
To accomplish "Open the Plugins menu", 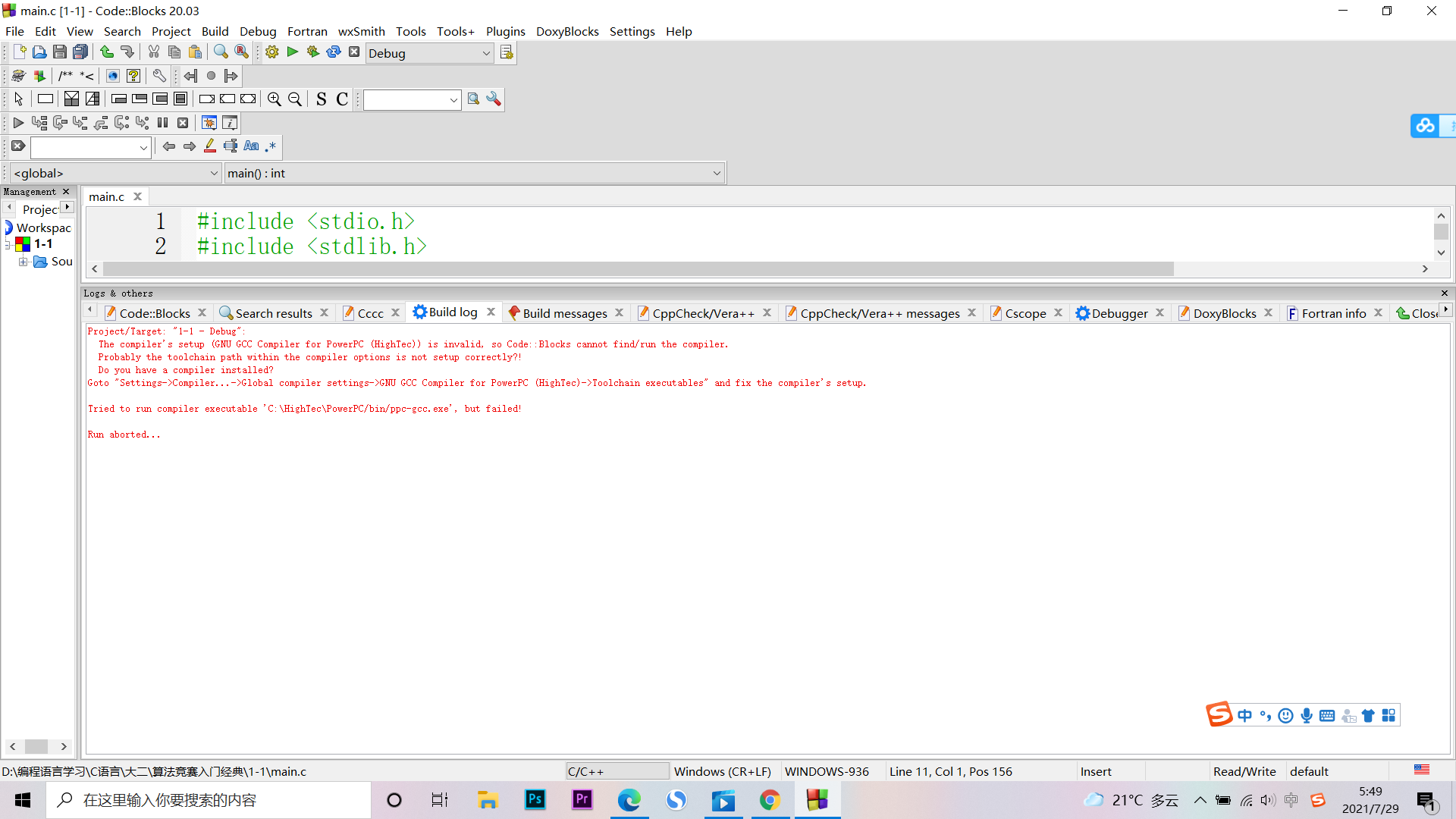I will click(505, 31).
